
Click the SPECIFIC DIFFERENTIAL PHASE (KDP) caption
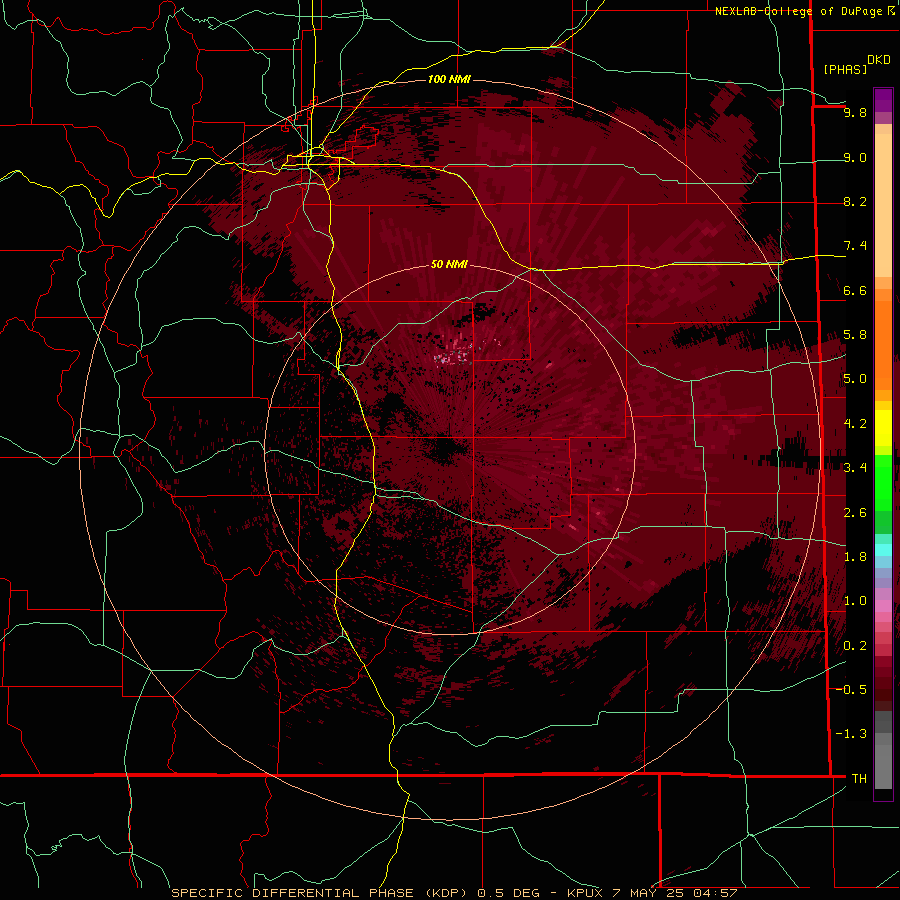[320, 893]
